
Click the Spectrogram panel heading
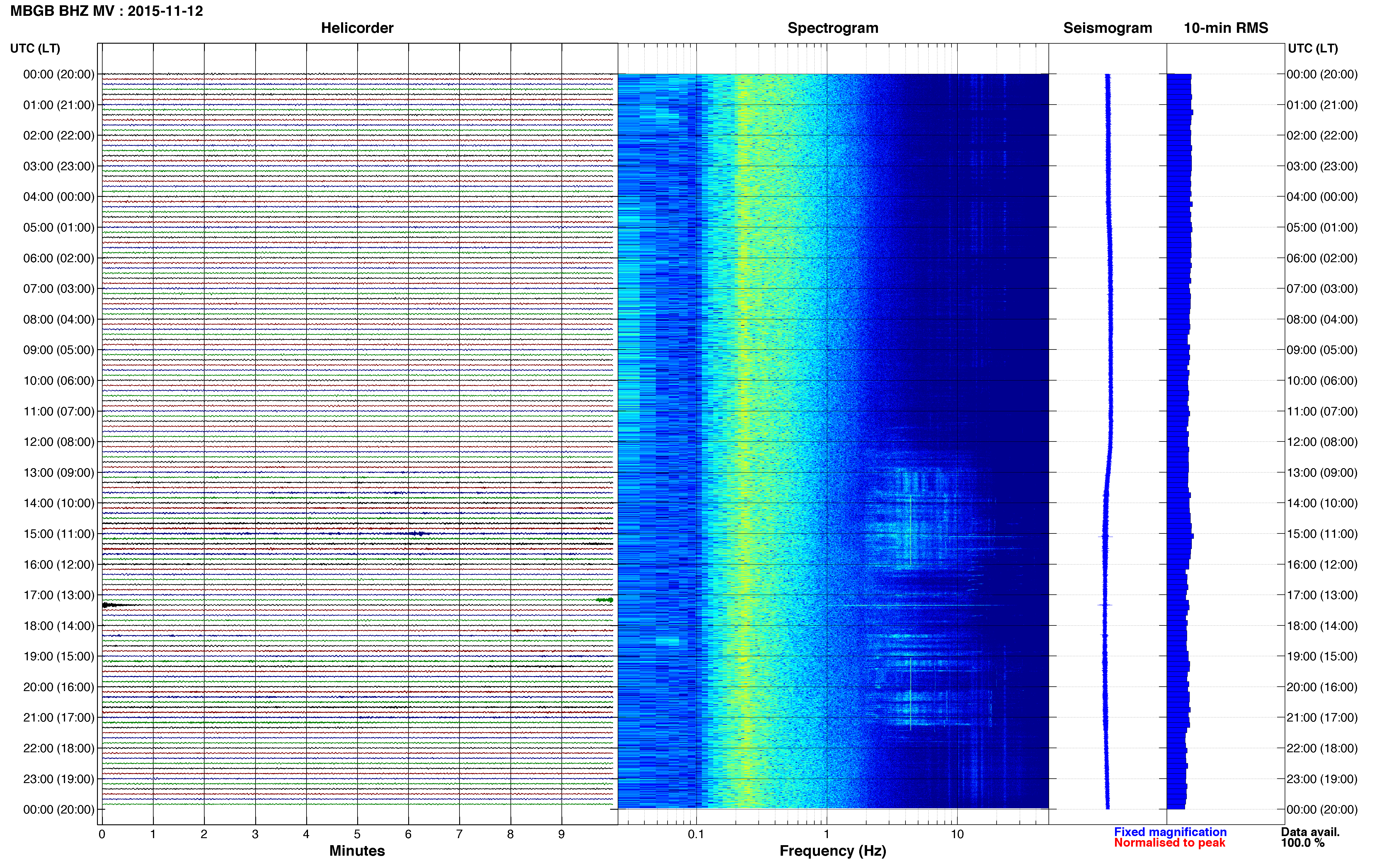tap(833, 28)
